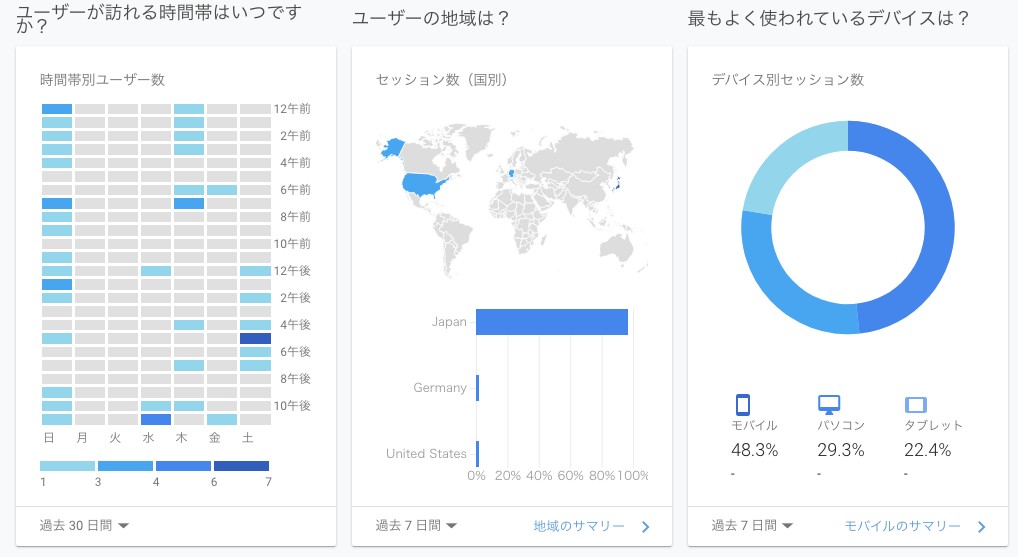Click the Sunday 12午前 heatmap cell
The image size is (1018, 557).
(x=57, y=109)
